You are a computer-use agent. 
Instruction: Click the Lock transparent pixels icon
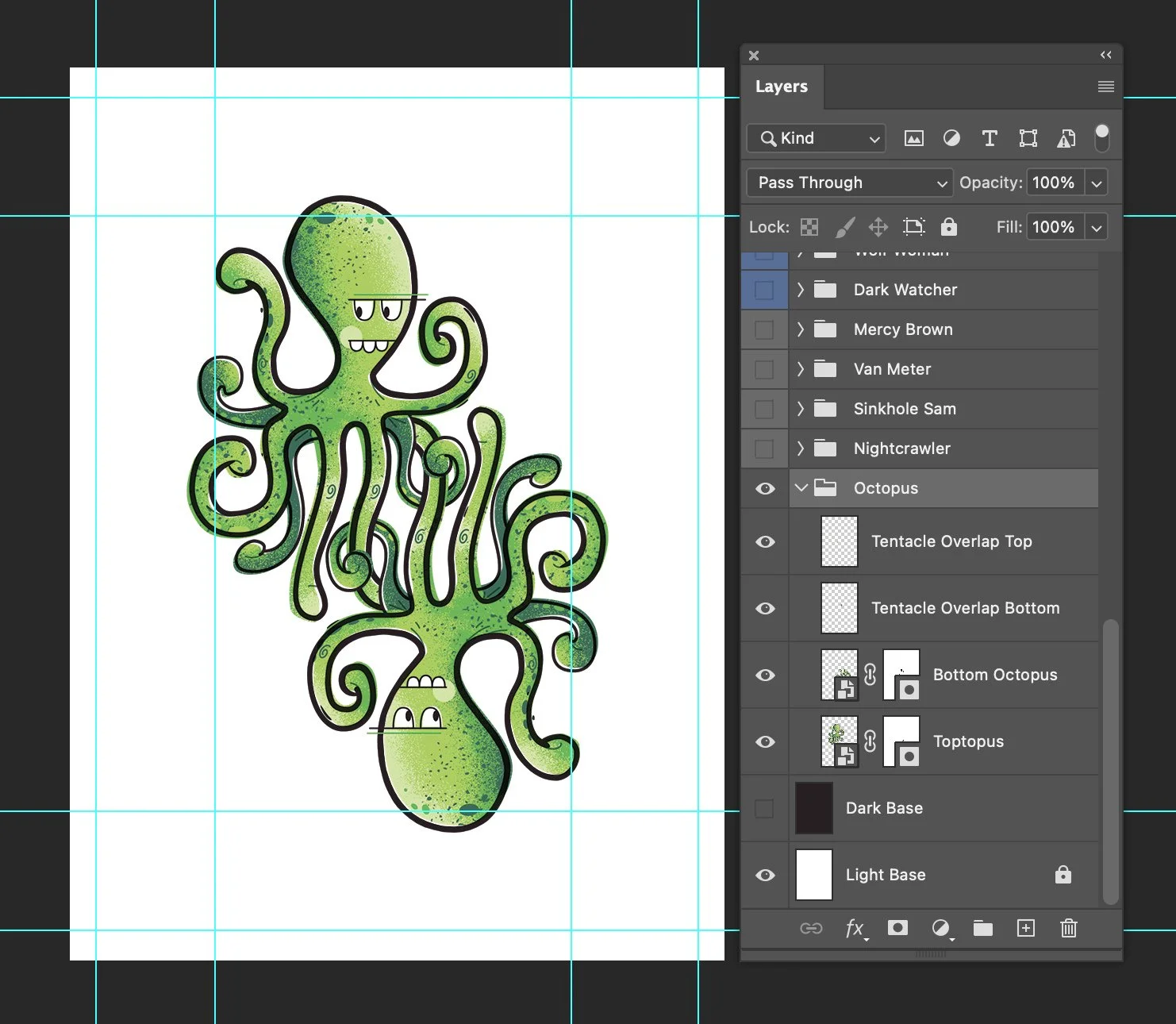[809, 227]
